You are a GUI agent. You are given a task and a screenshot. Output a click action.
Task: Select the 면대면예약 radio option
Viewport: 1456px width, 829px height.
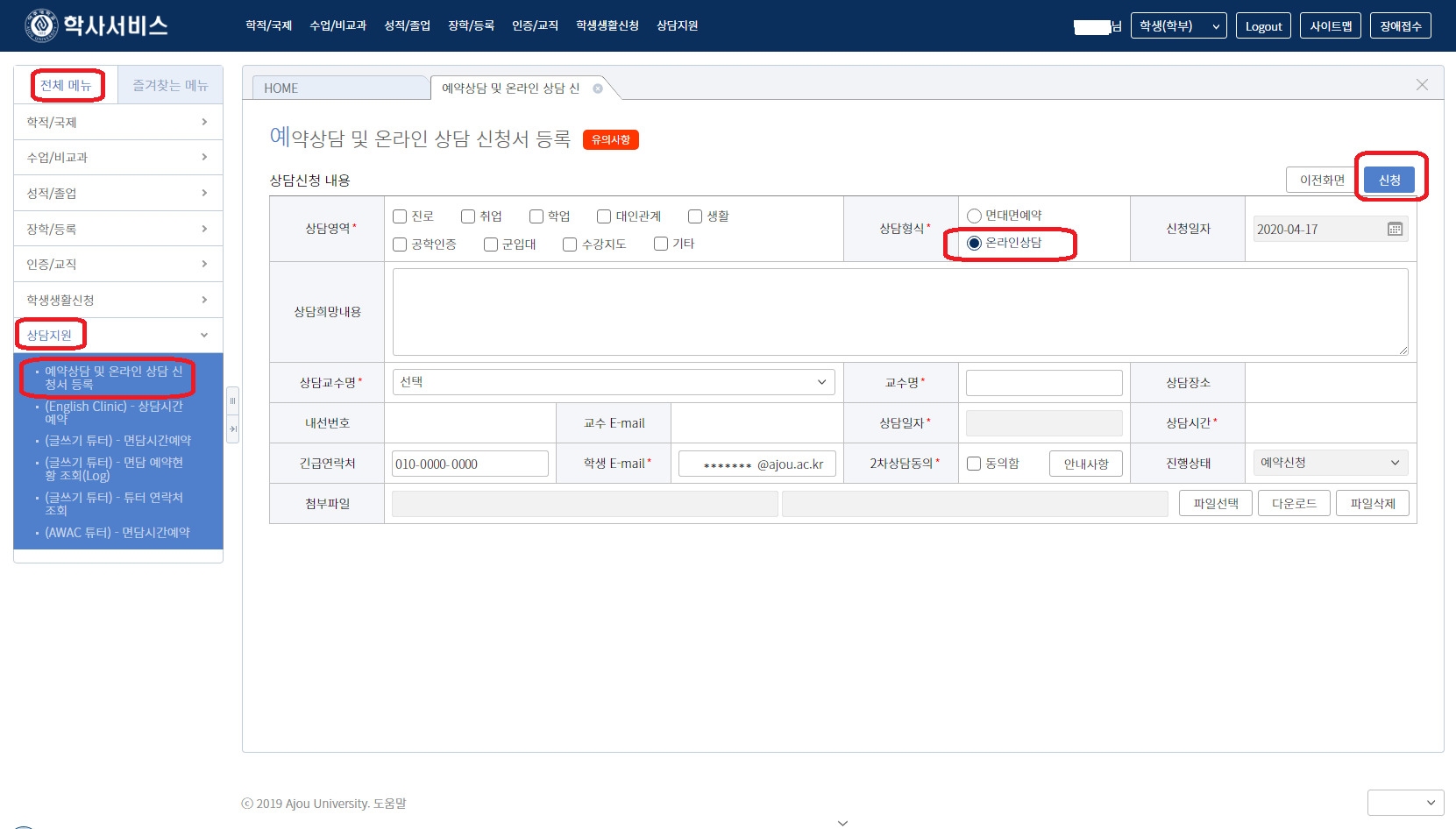(x=974, y=216)
